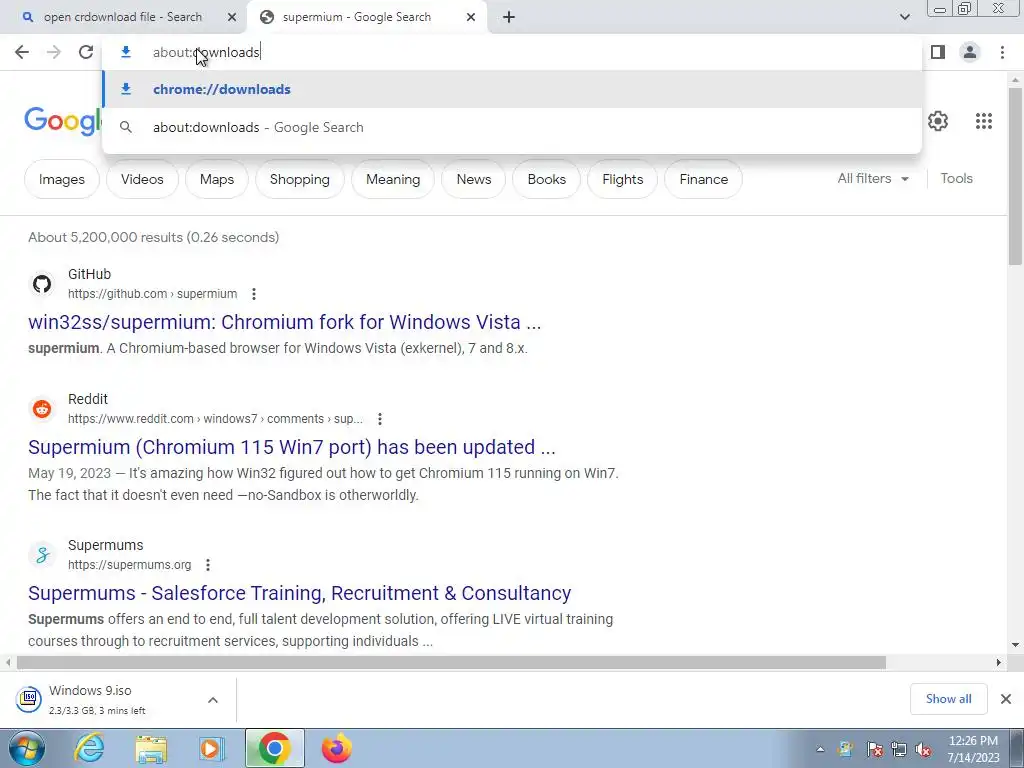This screenshot has width=1024, height=768.
Task: Expand the tab search chevron
Action: coord(904,17)
